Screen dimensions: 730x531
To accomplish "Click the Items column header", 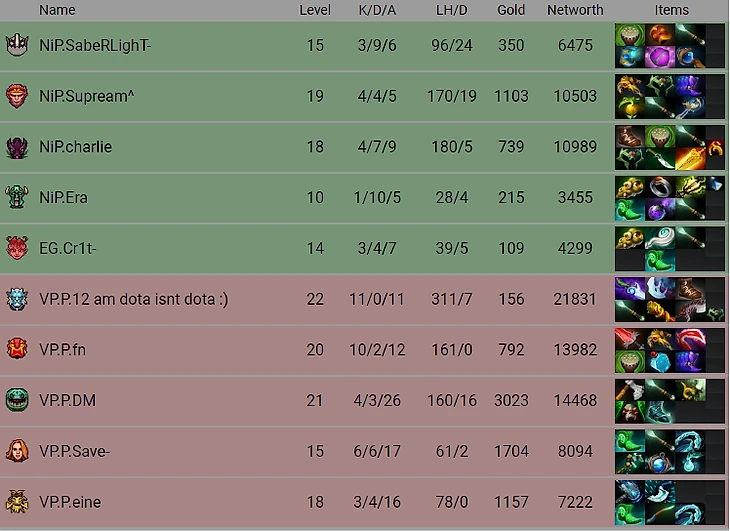I will click(671, 10).
